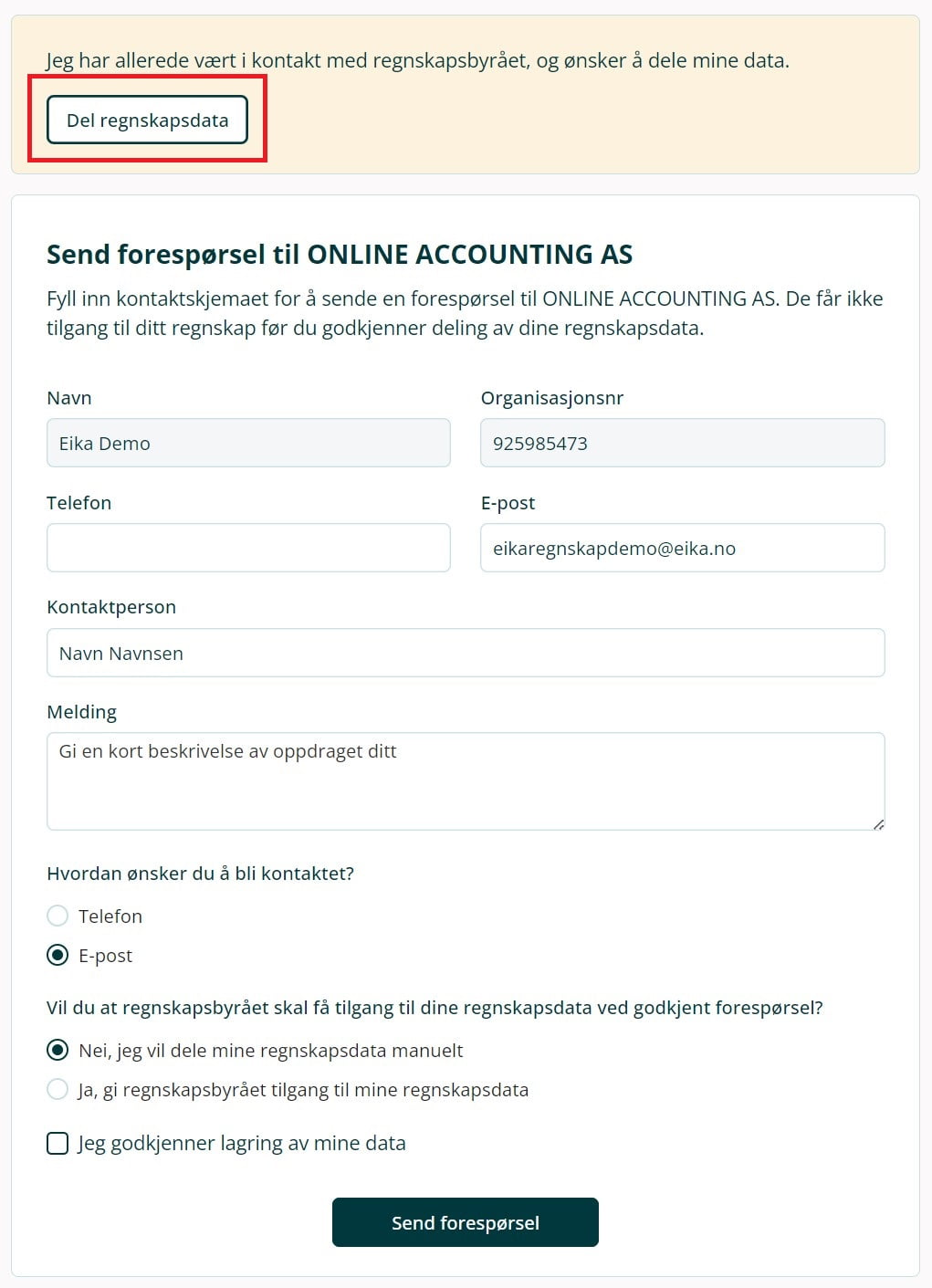The image size is (932, 1288).
Task: Click the Navn label above Eika Demo
Action: coord(69,398)
